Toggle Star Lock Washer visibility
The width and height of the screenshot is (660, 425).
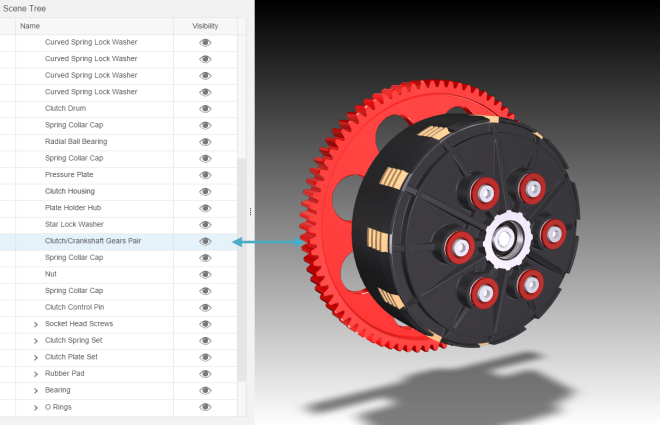[205, 225]
